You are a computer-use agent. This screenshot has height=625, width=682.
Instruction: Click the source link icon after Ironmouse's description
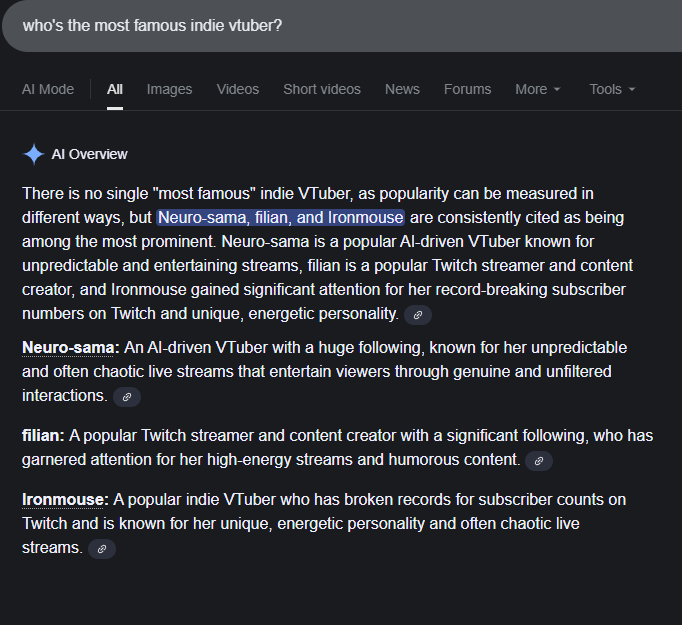[x=102, y=549]
